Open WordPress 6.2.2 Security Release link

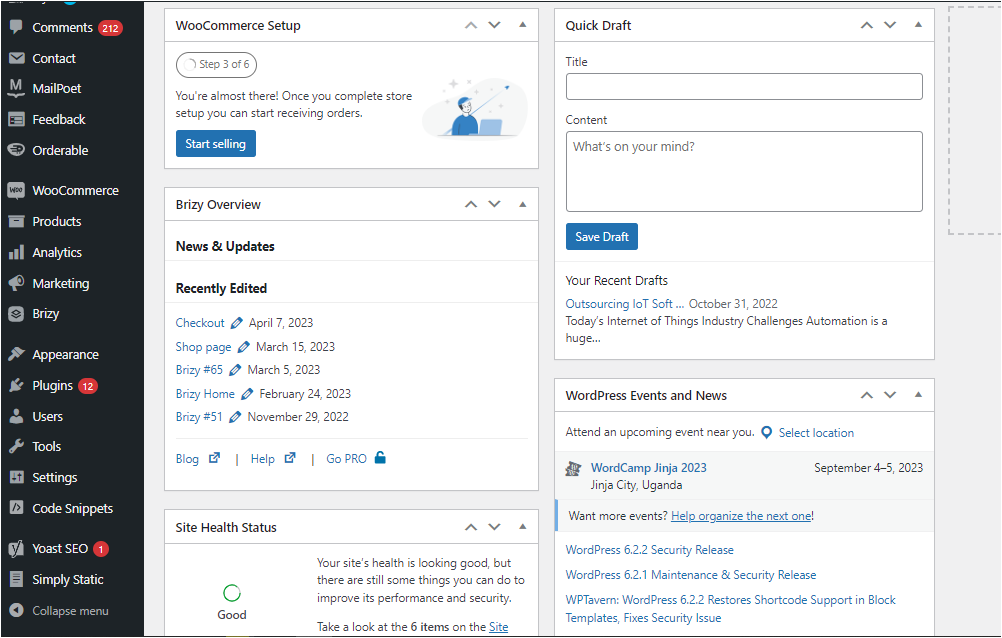649,550
